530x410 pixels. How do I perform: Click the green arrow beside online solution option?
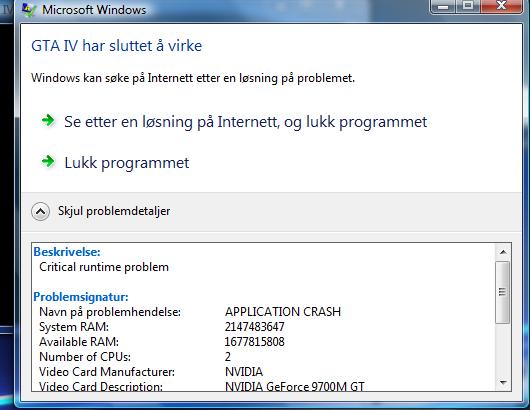(x=48, y=120)
